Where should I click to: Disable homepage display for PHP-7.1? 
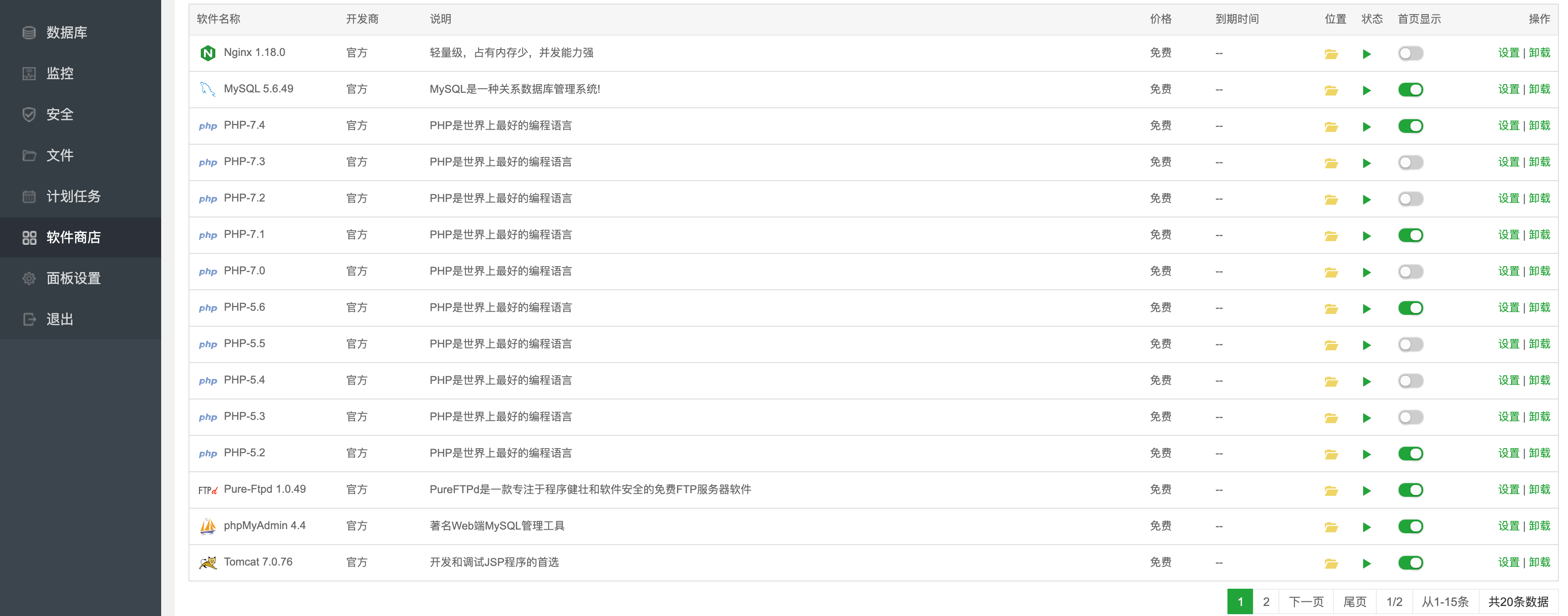1410,235
